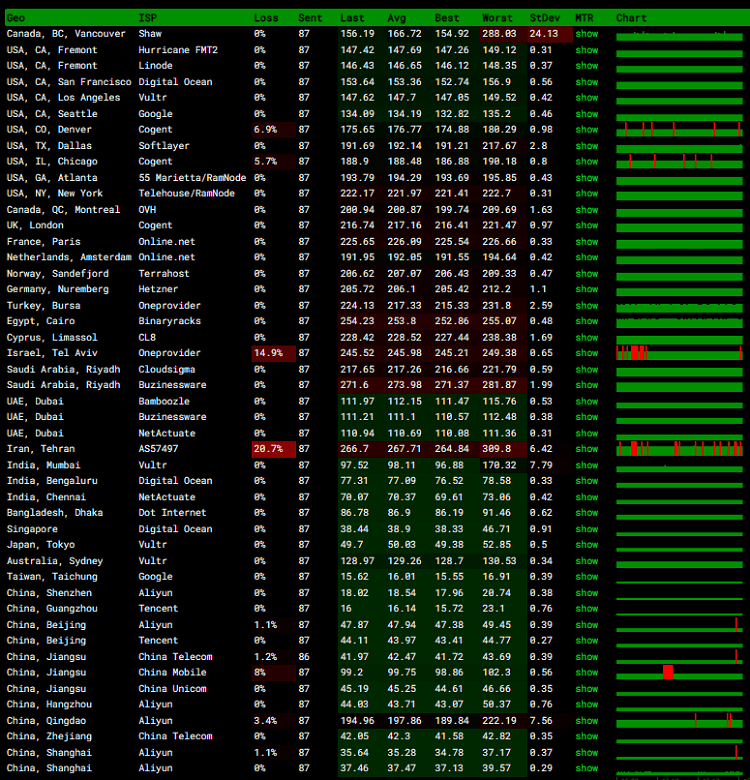Show MTR for Dubai Bamboozle row
Image resolution: width=750 pixels, height=780 pixels.
point(587,401)
